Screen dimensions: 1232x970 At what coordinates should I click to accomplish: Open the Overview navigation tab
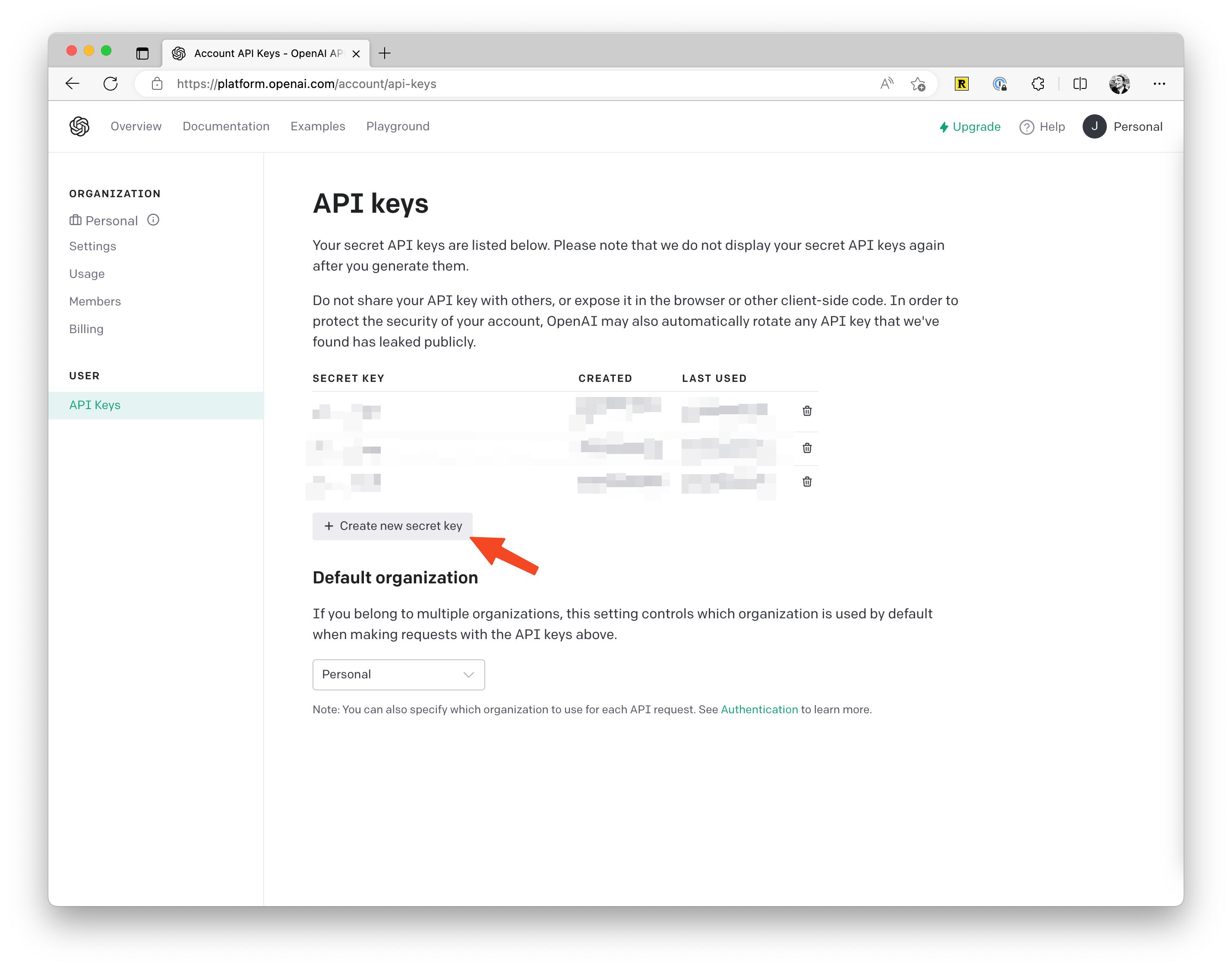[x=136, y=126]
